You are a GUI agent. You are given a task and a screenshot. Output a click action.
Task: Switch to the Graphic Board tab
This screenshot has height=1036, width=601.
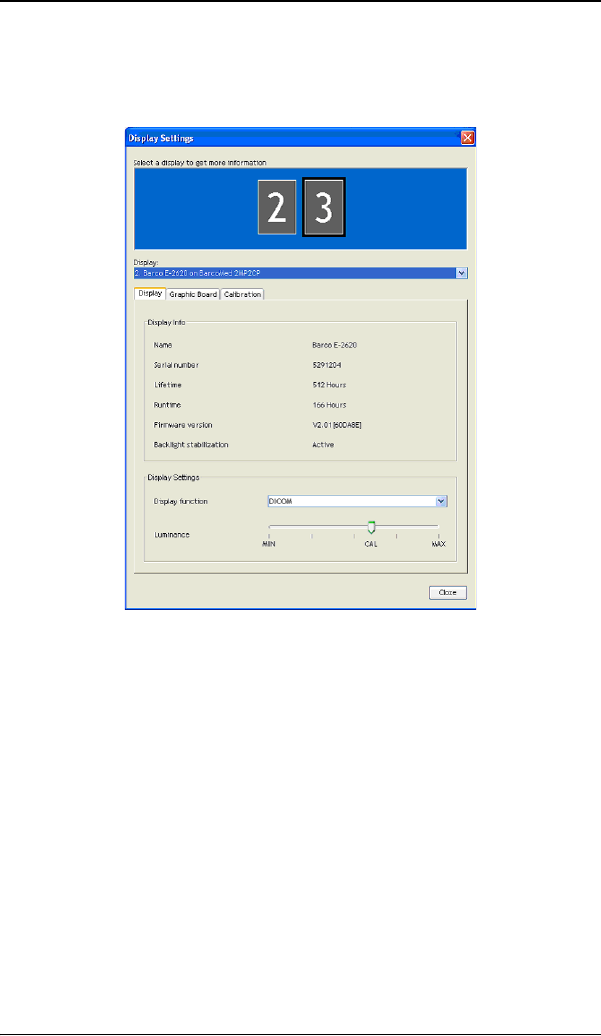coord(193,294)
